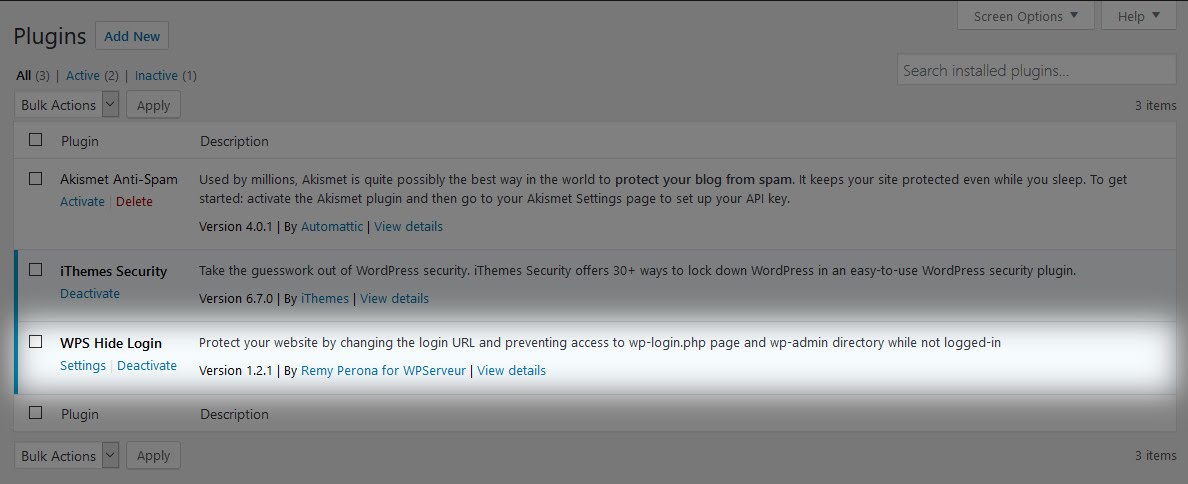Open the Automattic author link
The width and height of the screenshot is (1188, 484).
click(x=332, y=226)
